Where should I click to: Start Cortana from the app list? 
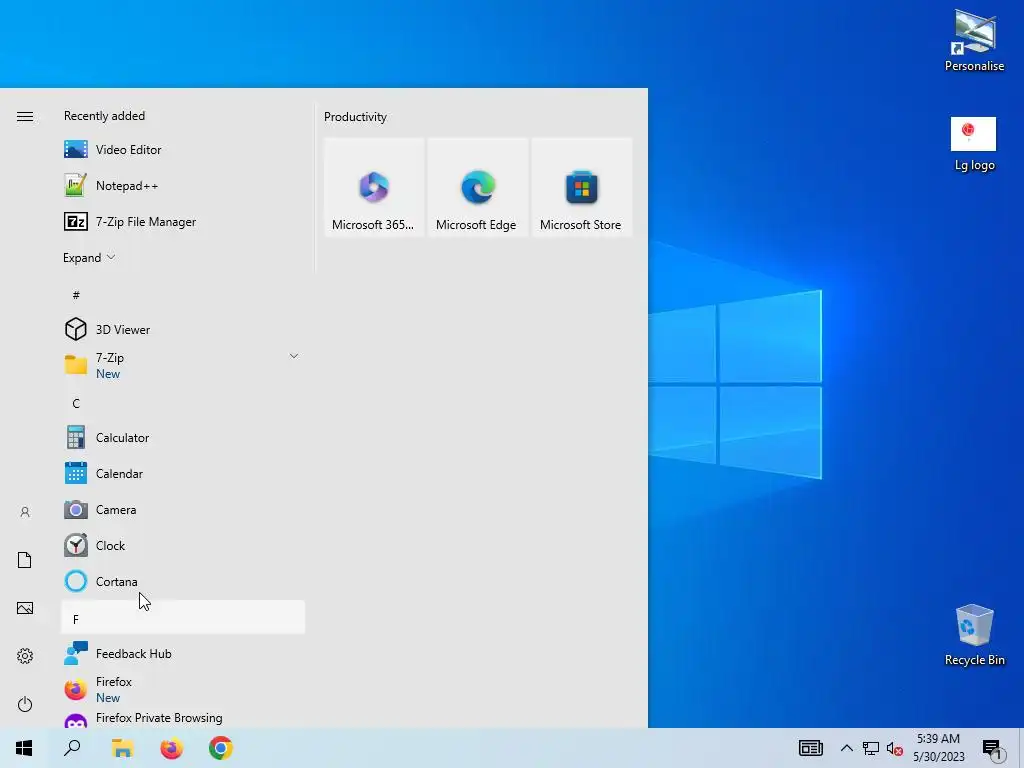click(x=183, y=581)
